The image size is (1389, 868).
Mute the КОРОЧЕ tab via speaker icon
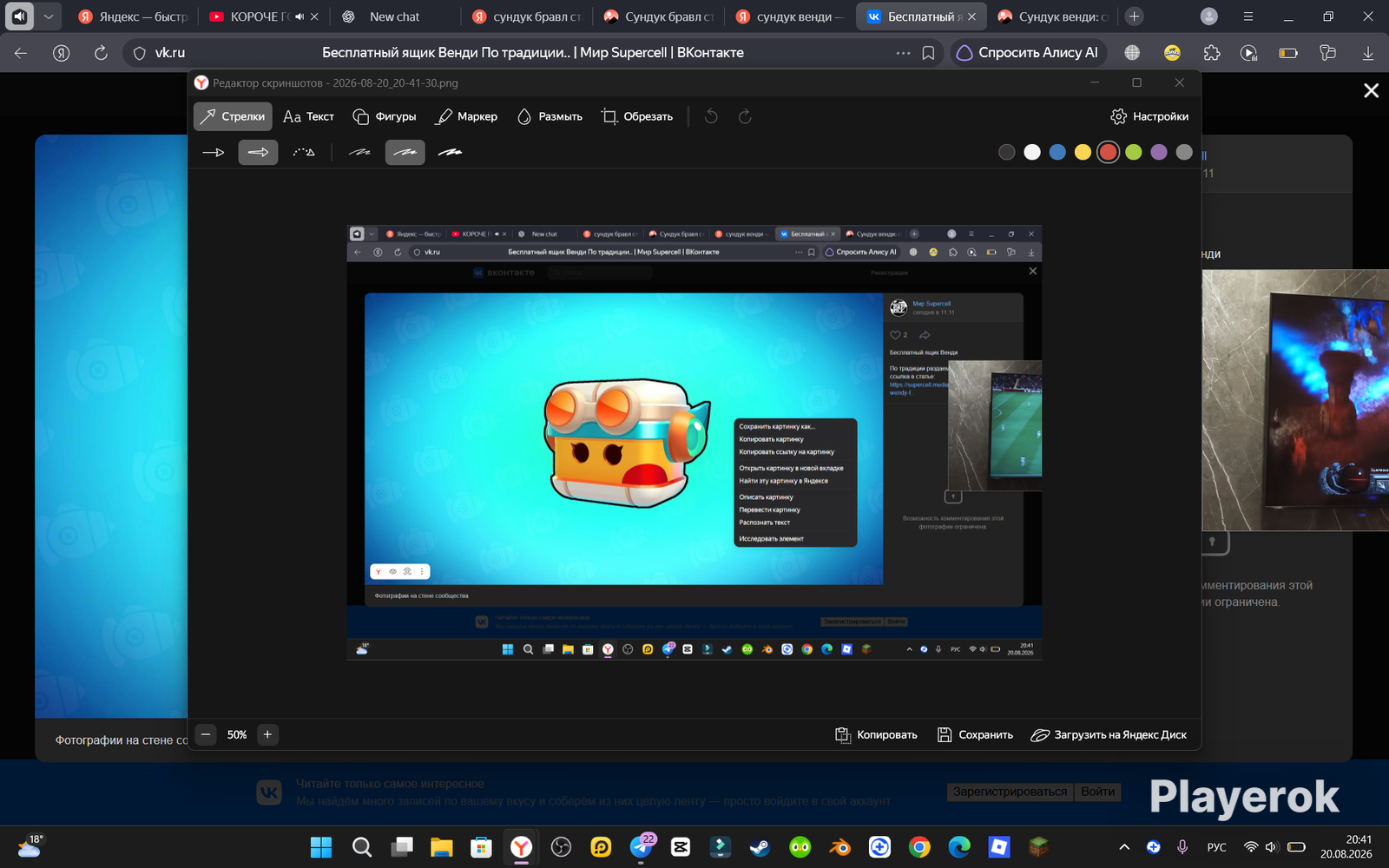(300, 16)
